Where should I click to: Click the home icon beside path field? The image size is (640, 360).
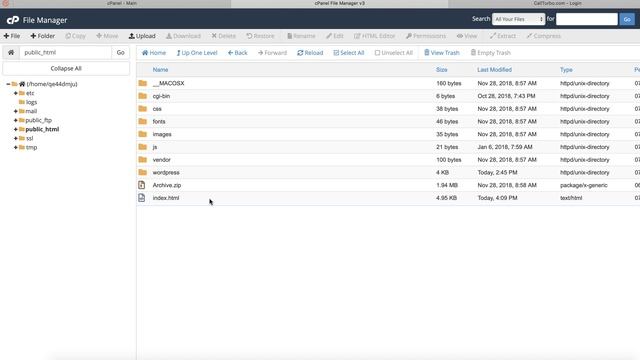click(x=11, y=52)
